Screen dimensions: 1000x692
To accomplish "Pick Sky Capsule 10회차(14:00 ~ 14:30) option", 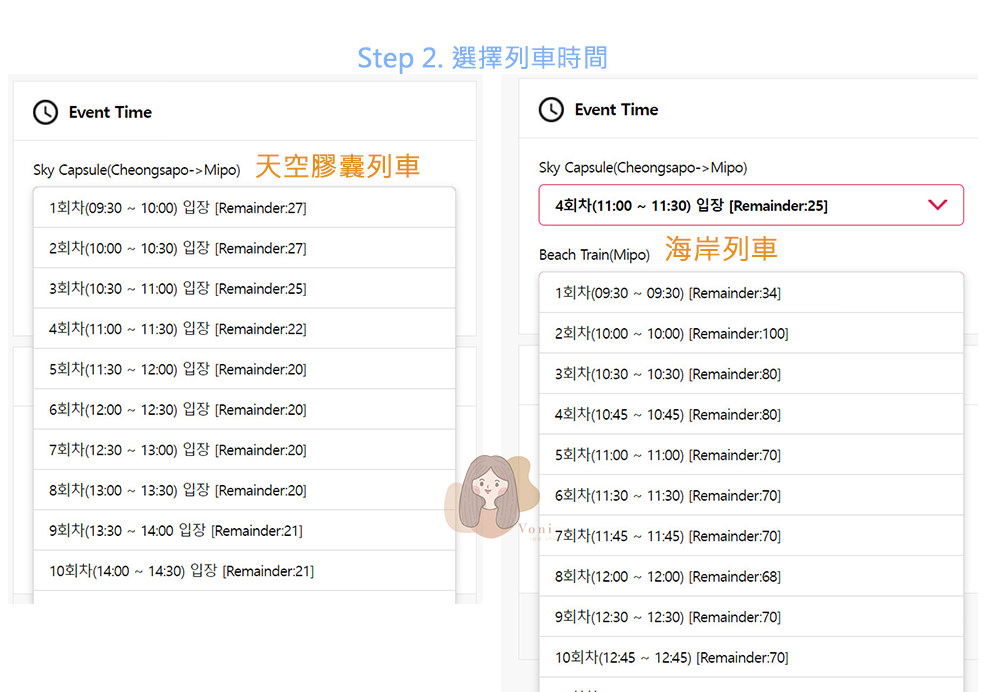I will pyautogui.click(x=244, y=571).
